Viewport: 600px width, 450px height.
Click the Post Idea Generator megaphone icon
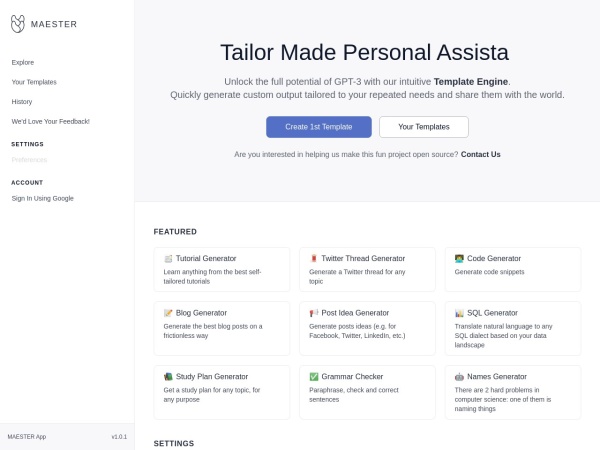pyautogui.click(x=314, y=313)
